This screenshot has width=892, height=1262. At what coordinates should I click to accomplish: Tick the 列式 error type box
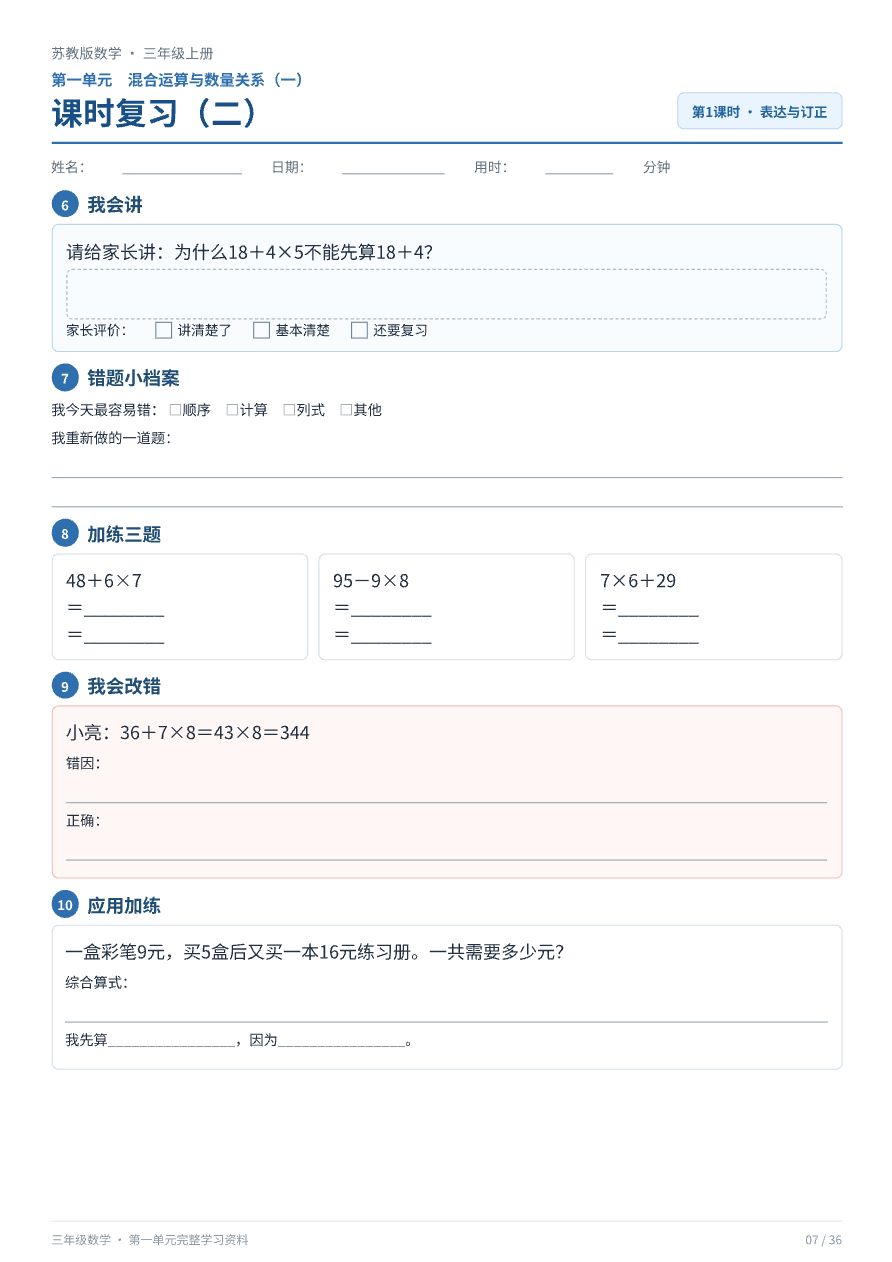pyautogui.click(x=289, y=410)
